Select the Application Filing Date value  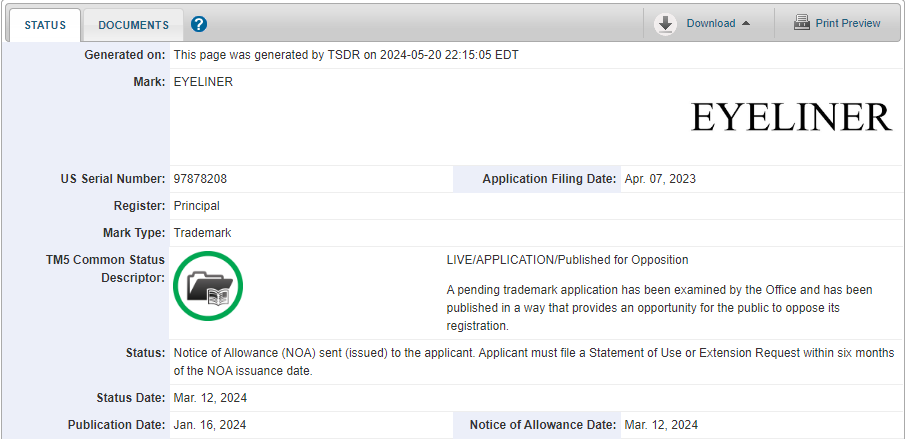coord(660,179)
